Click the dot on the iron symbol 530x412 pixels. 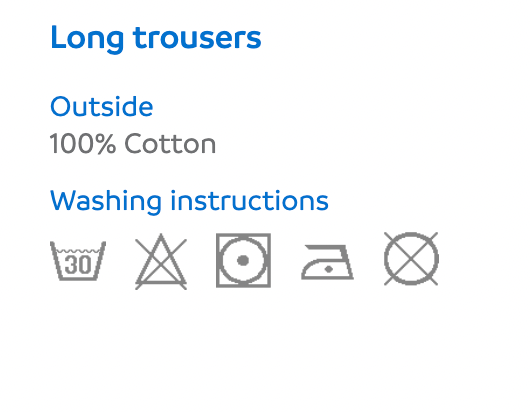[329, 269]
